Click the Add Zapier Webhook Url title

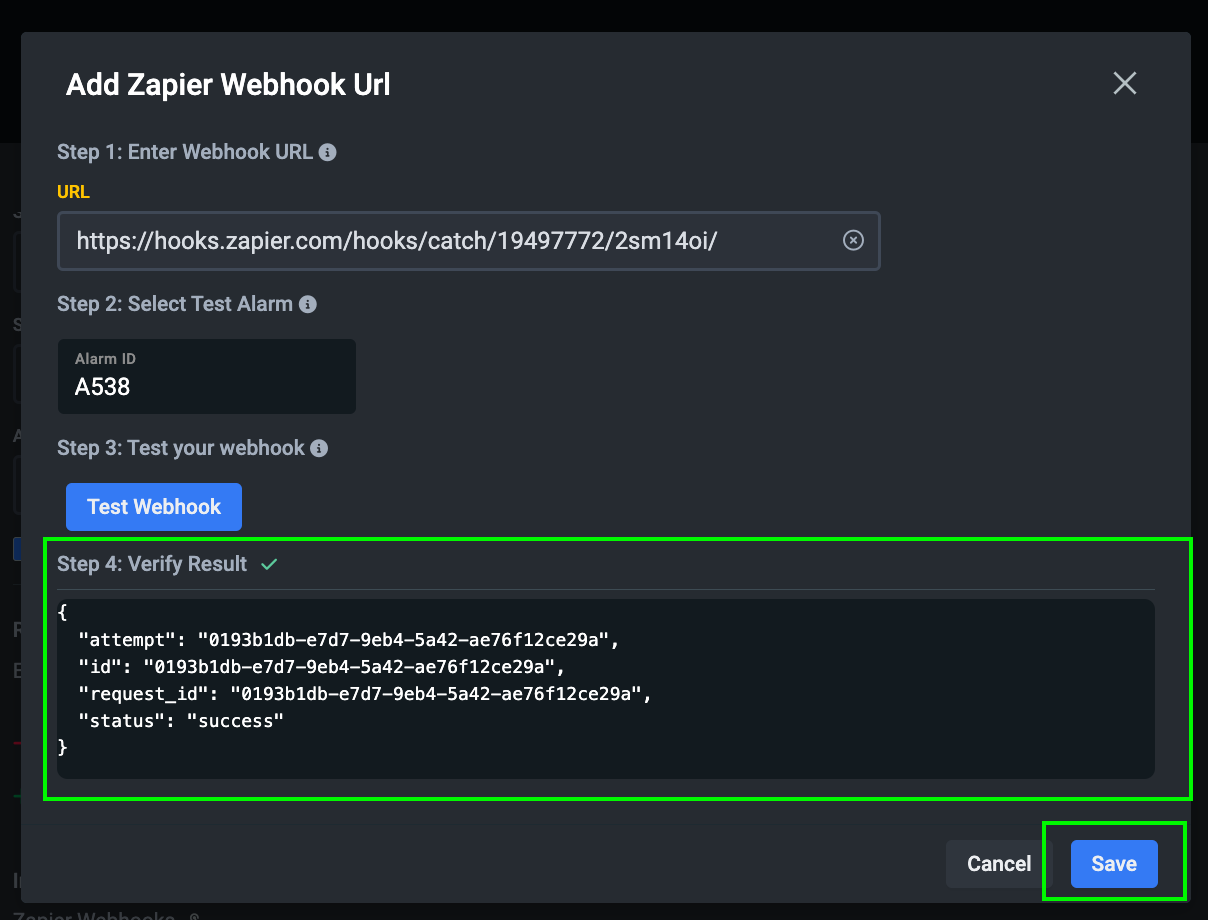(x=227, y=84)
